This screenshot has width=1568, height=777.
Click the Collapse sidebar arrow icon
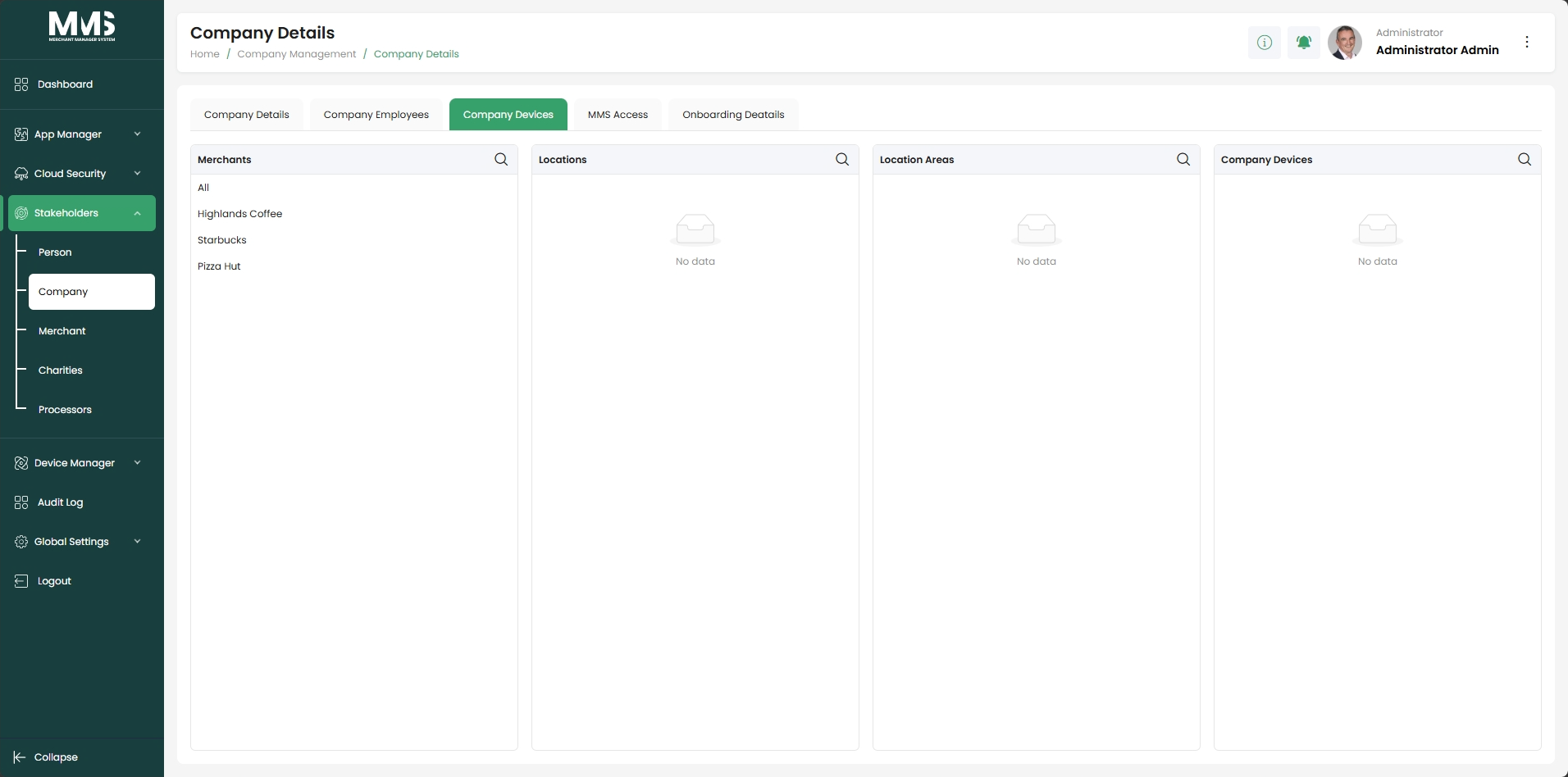point(20,757)
